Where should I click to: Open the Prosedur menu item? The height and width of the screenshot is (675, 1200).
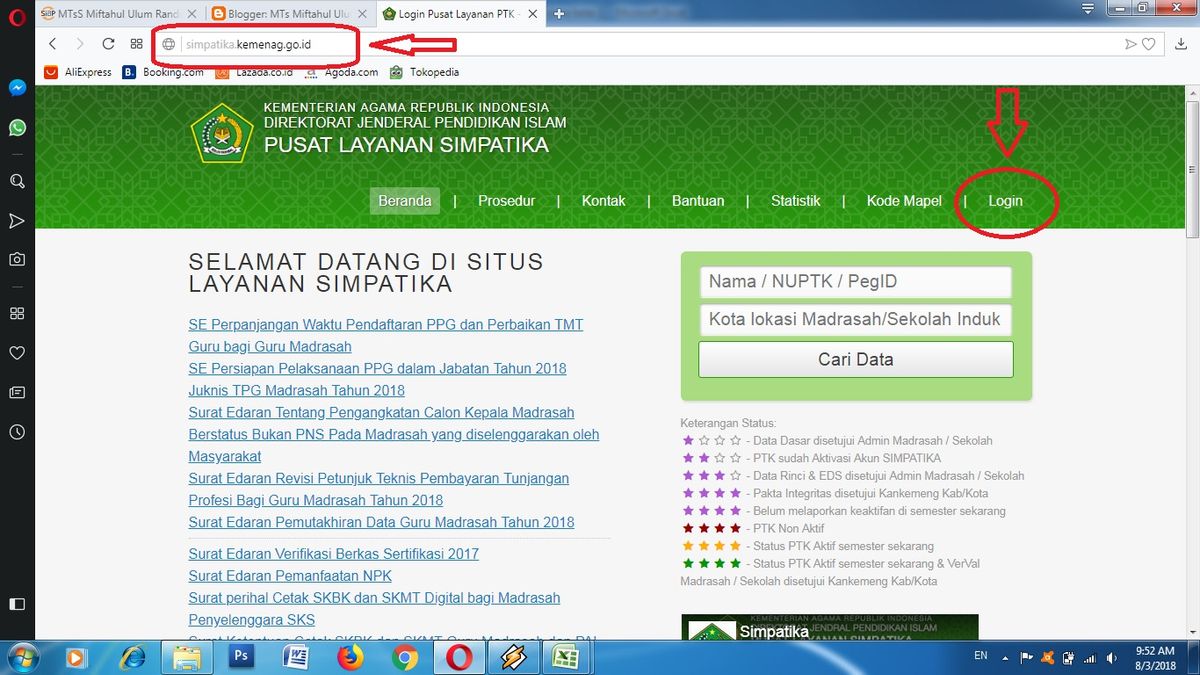click(506, 200)
